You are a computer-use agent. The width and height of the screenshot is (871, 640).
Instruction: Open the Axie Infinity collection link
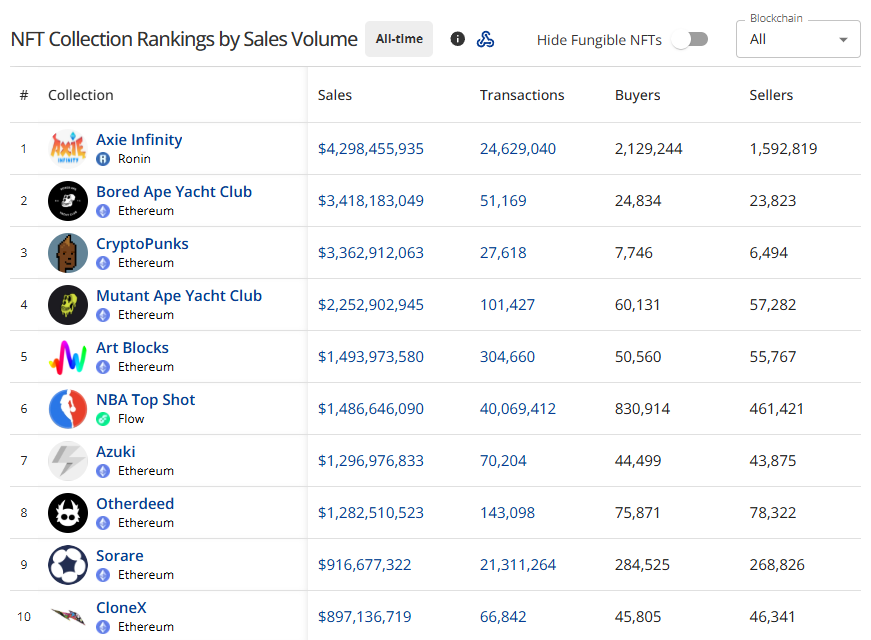[139, 139]
